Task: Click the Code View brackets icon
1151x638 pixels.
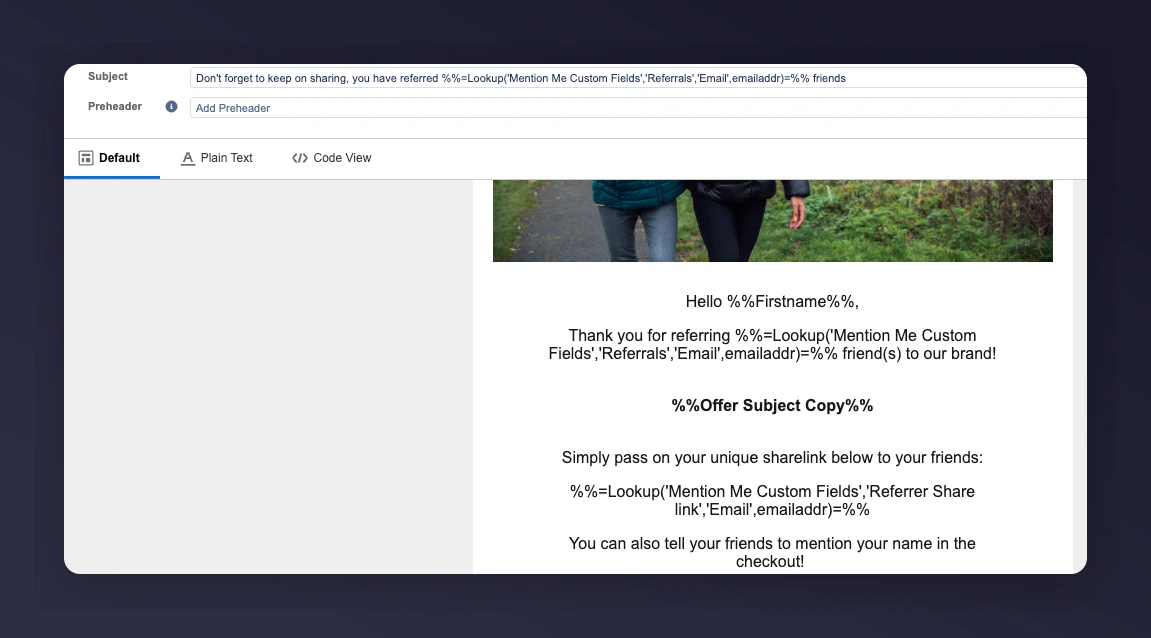Action: click(x=299, y=158)
